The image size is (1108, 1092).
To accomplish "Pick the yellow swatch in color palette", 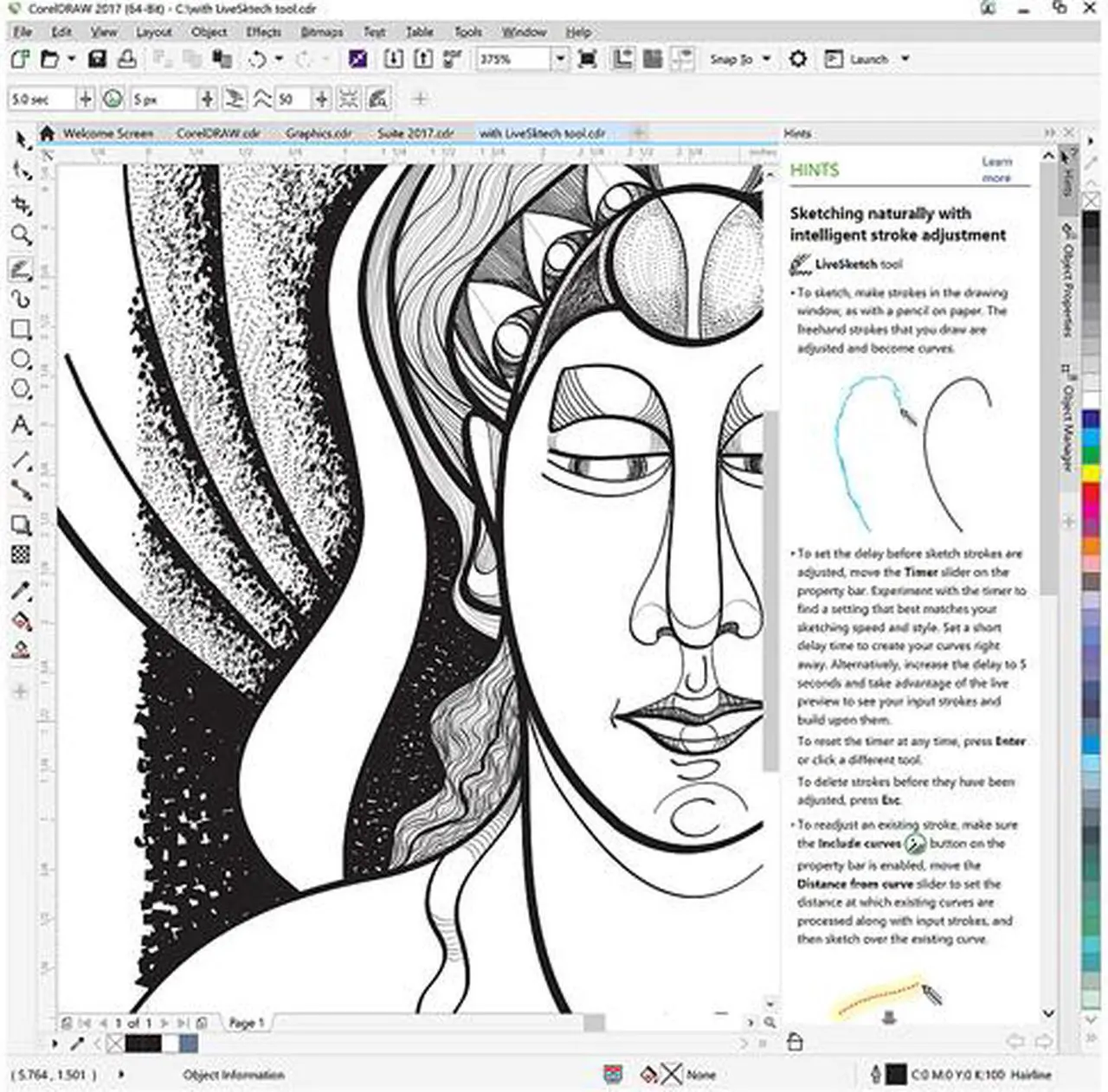I will pos(1090,475).
